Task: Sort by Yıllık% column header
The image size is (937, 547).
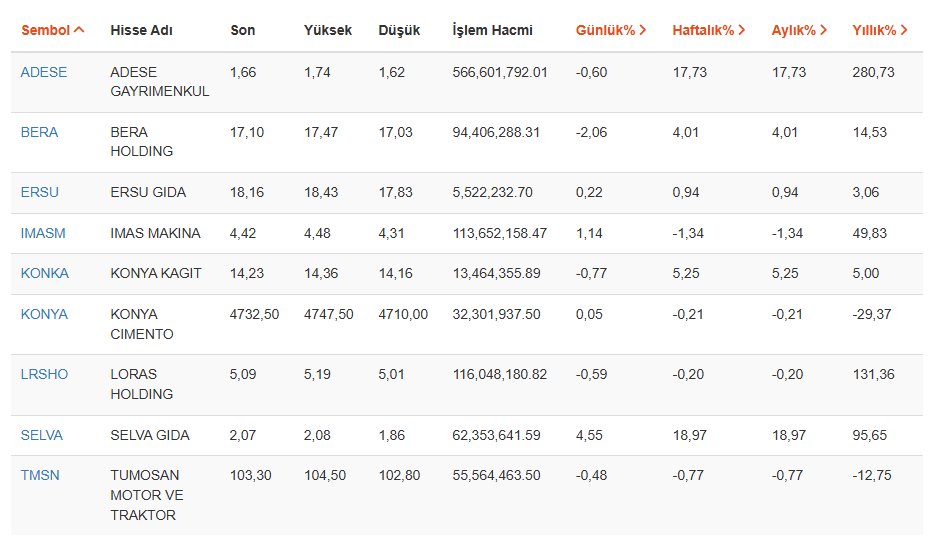Action: click(x=879, y=30)
